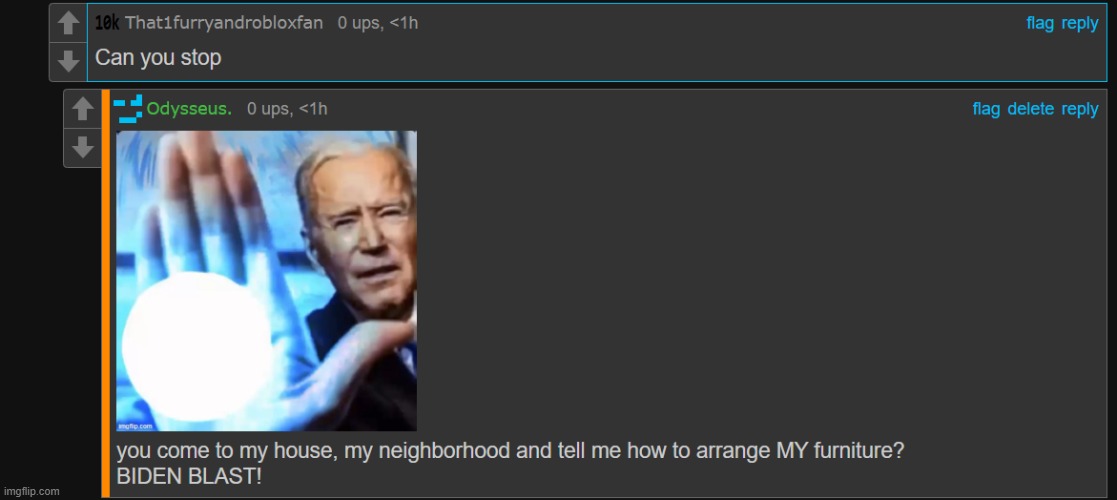1117x500 pixels.
Task: Open Odysseus. user profile
Action: pyautogui.click(x=189, y=109)
